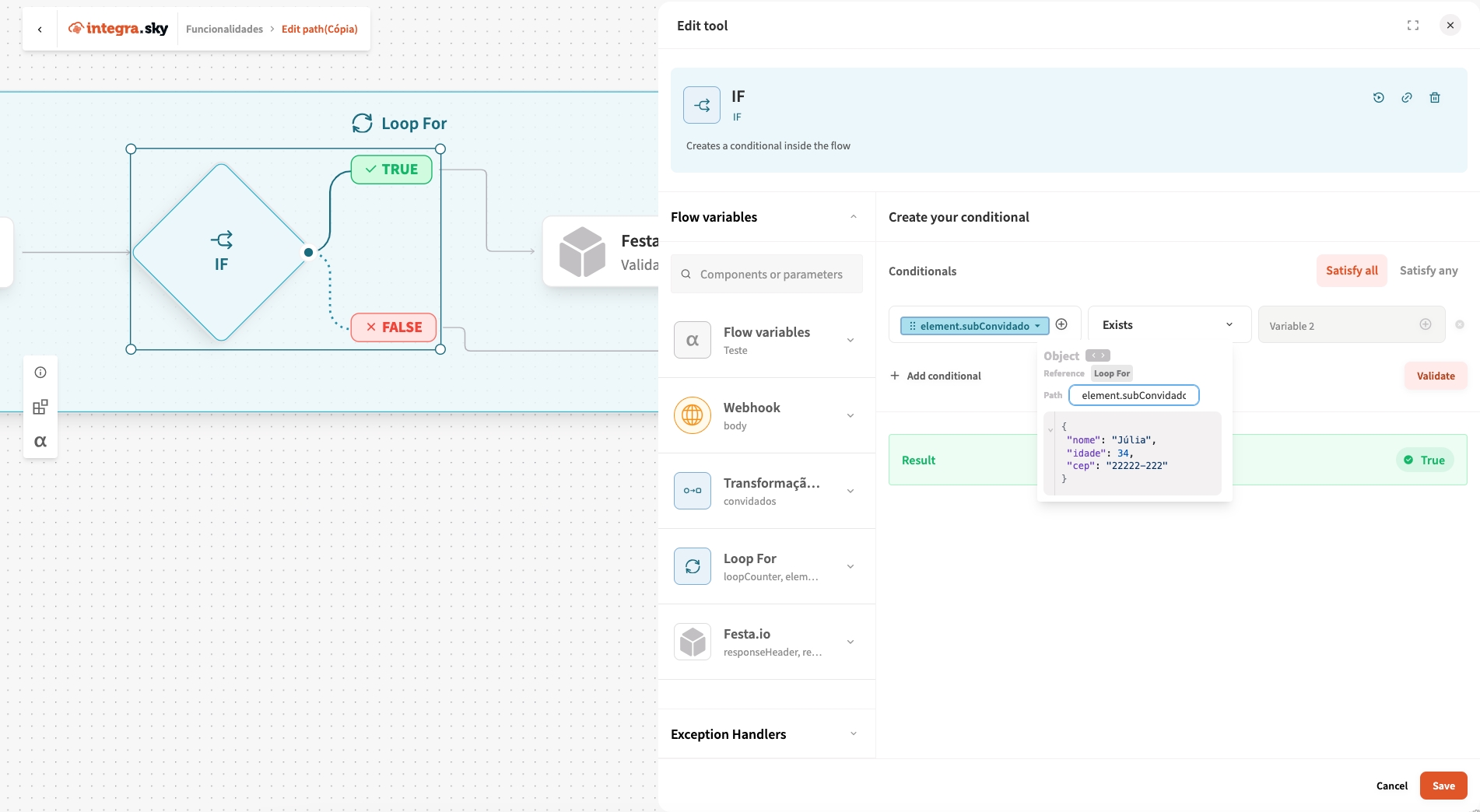This screenshot has width=1480, height=812.
Task: Select the Satisfy all option
Action: 1351,271
